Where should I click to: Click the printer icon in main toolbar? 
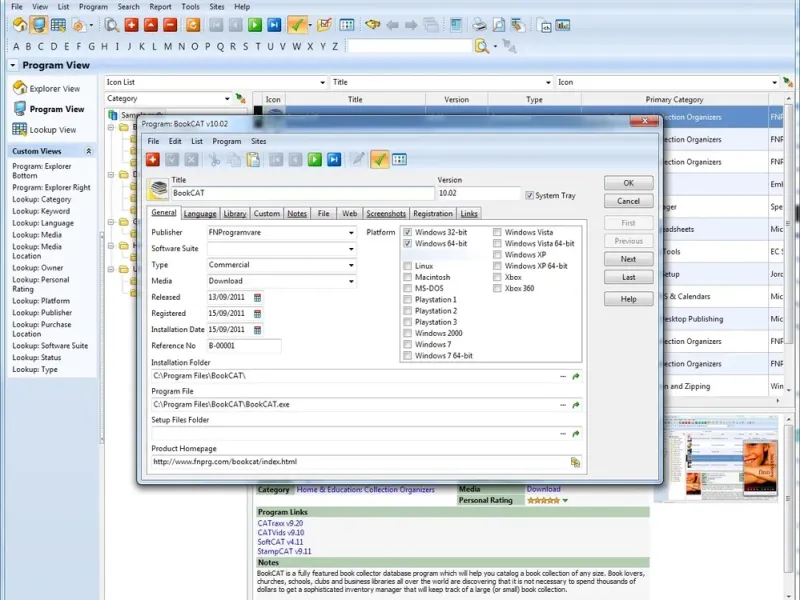[x=479, y=24]
